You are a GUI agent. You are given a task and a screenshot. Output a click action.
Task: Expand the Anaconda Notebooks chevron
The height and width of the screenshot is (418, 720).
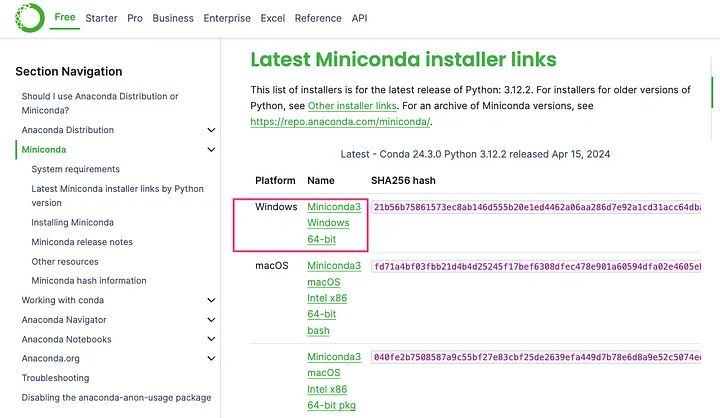(211, 339)
